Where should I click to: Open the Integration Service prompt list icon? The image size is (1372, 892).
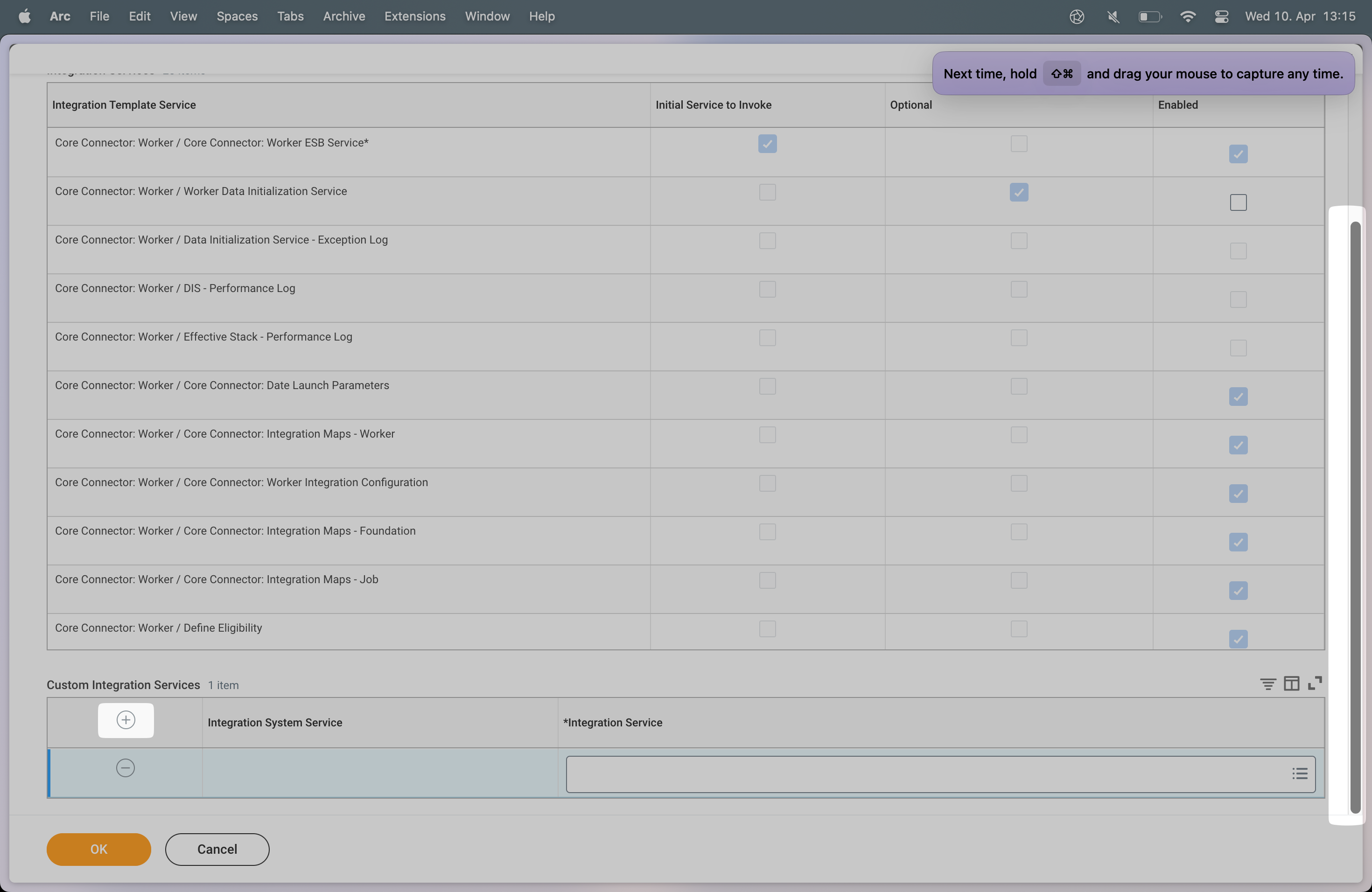click(x=1299, y=774)
